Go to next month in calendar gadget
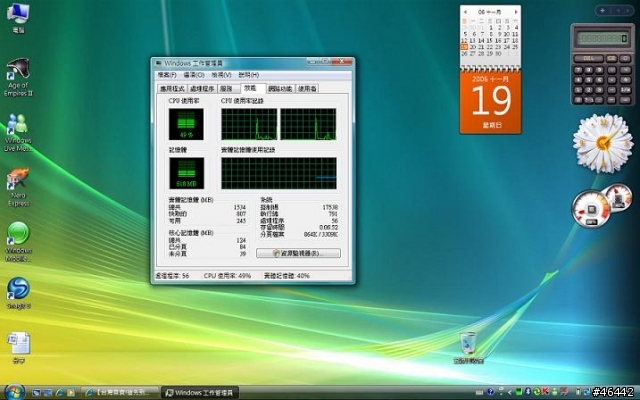This screenshot has width=640, height=400. 516,12
